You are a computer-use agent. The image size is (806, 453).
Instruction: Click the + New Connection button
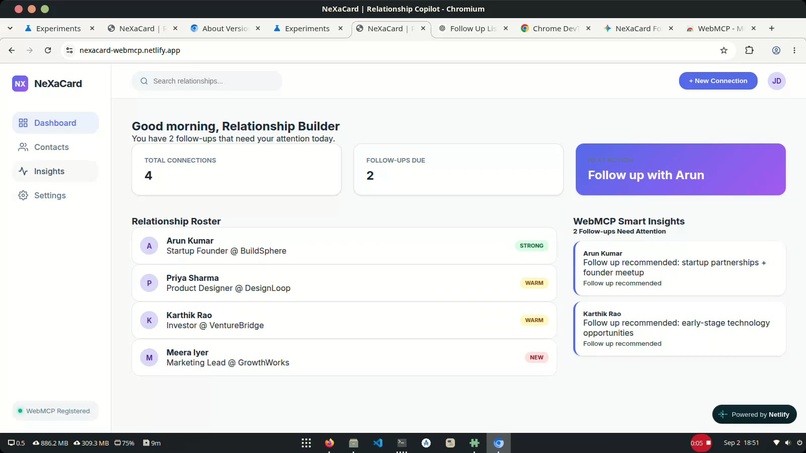point(718,81)
